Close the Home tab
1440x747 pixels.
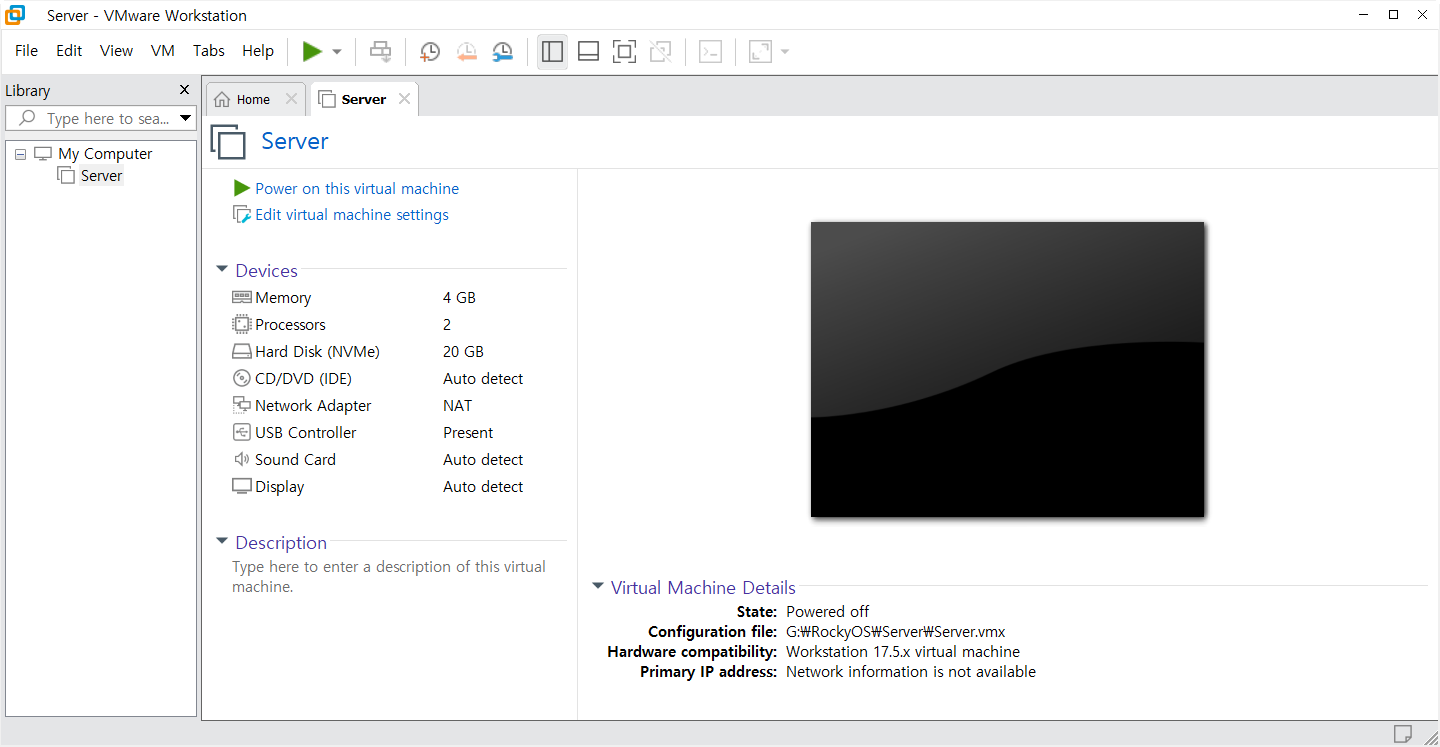(x=291, y=99)
